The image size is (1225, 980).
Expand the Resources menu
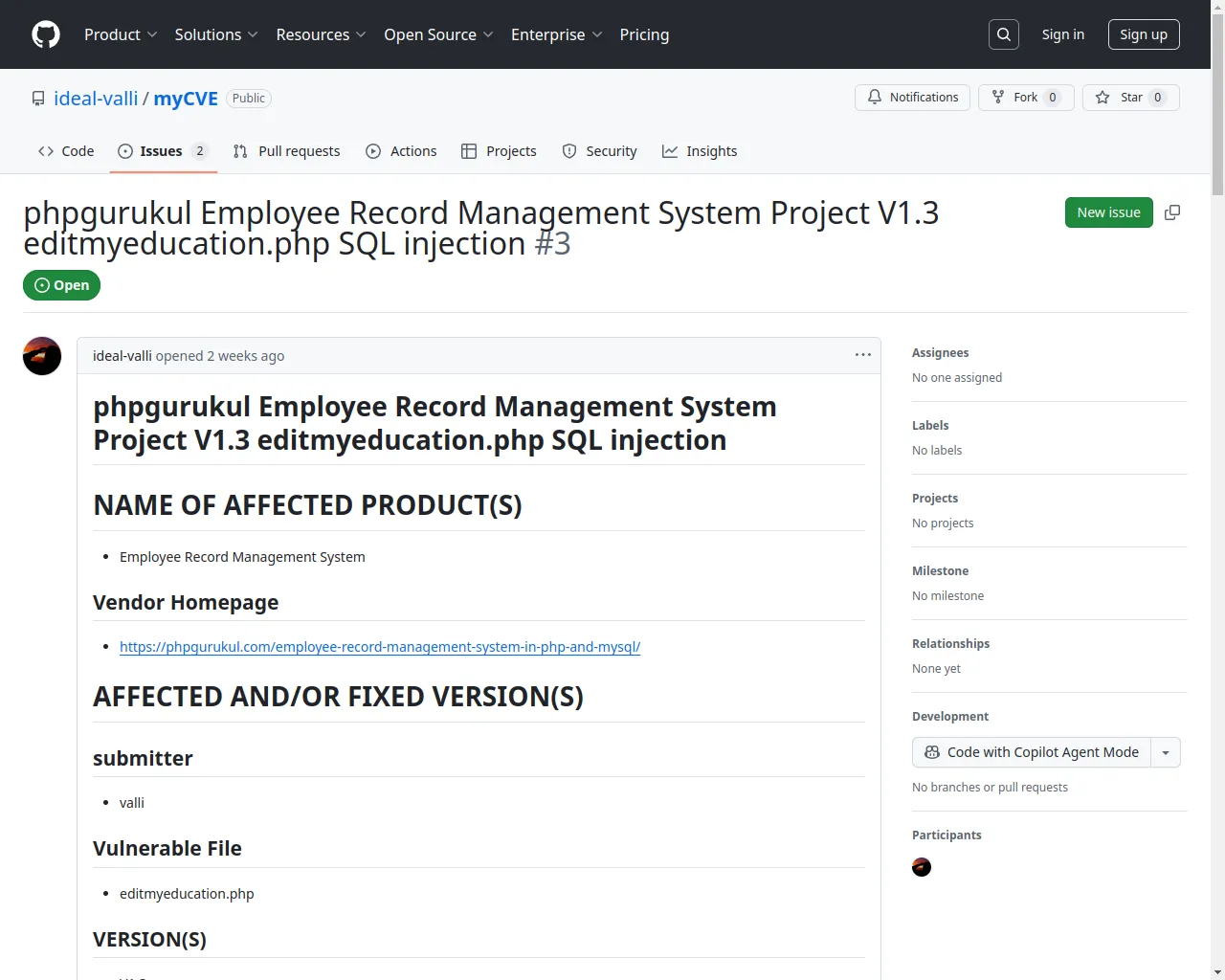tap(321, 34)
